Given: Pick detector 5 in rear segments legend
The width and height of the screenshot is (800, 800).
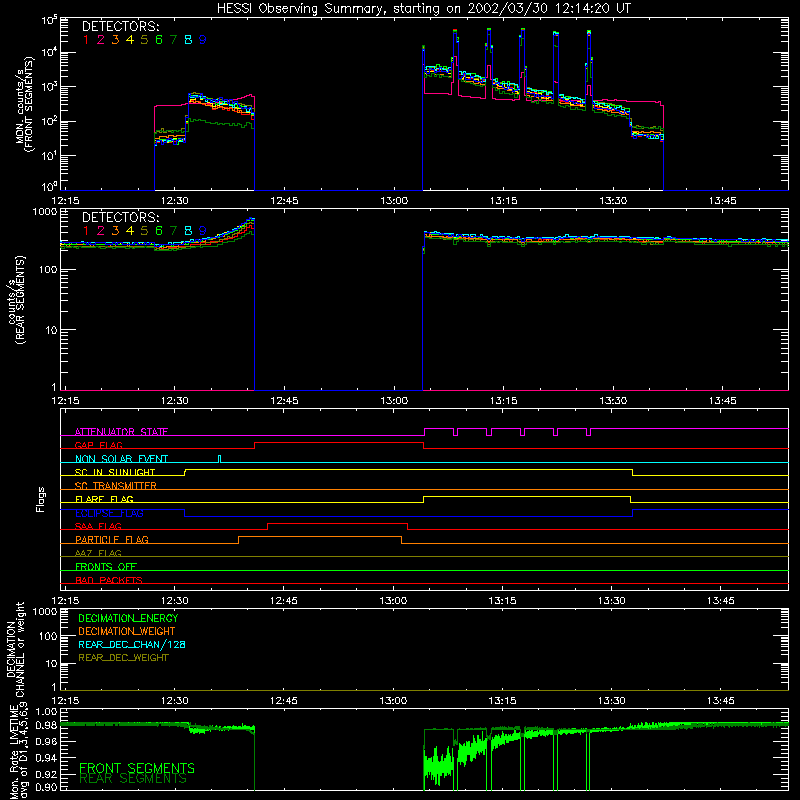Looking at the screenshot, I should 144,231.
